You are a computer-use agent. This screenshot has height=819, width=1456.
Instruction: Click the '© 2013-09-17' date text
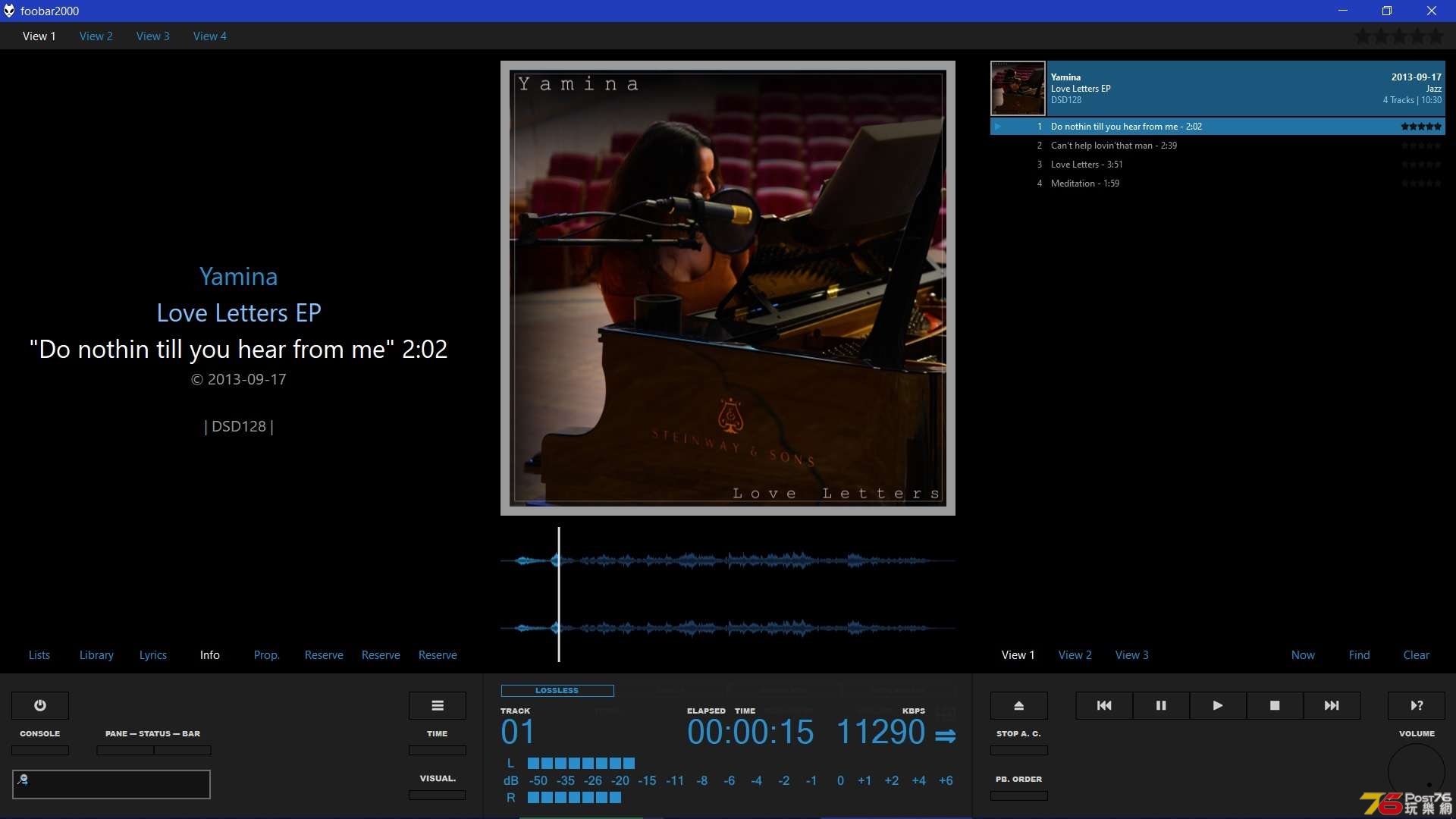pos(239,379)
